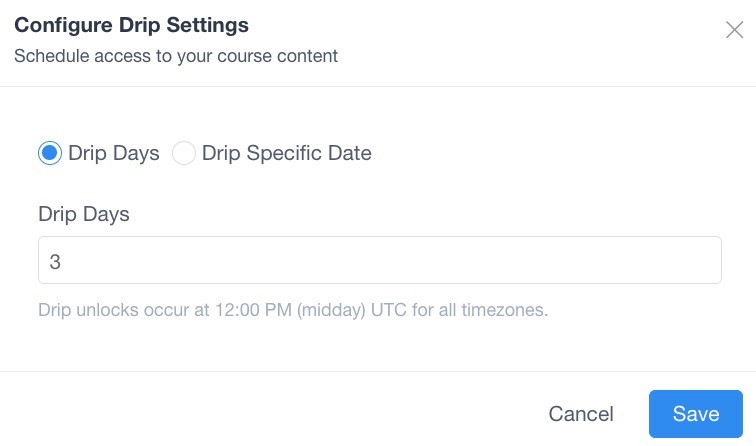
Task: Click the value 3 in the input
Action: [x=55, y=261]
